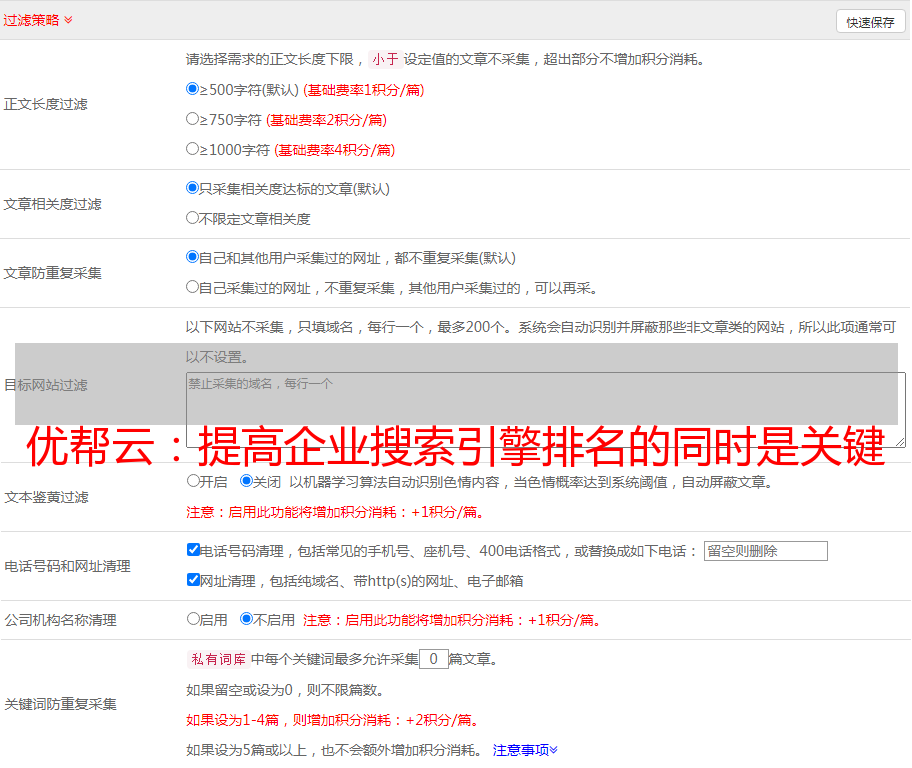This screenshot has width=912, height=768.
Task: Click the 关键词防重复采集 label
Action: 60,705
